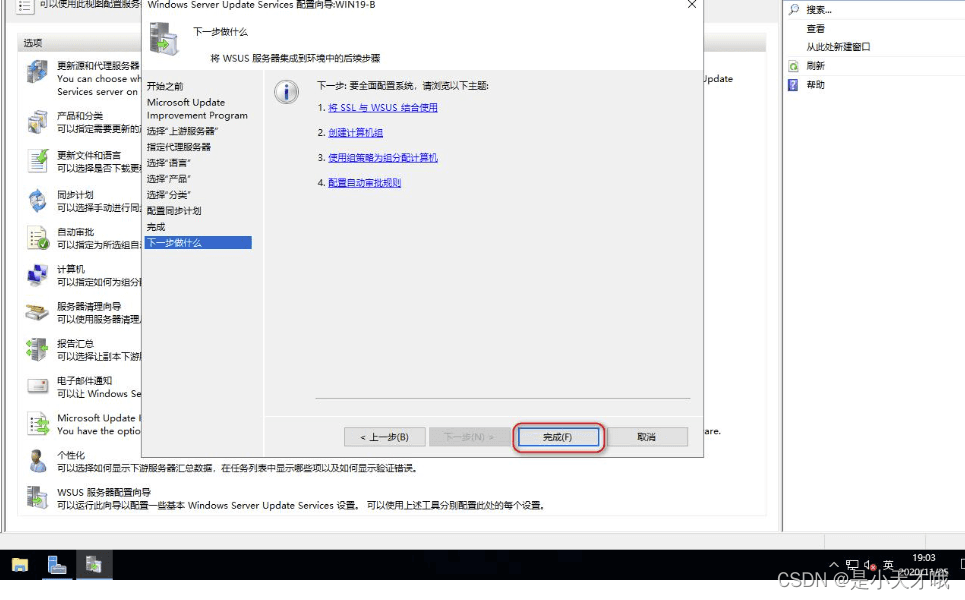The width and height of the screenshot is (965, 600).
Task: Open WSUS 服务器配置向导 option icon
Action: click(38, 498)
